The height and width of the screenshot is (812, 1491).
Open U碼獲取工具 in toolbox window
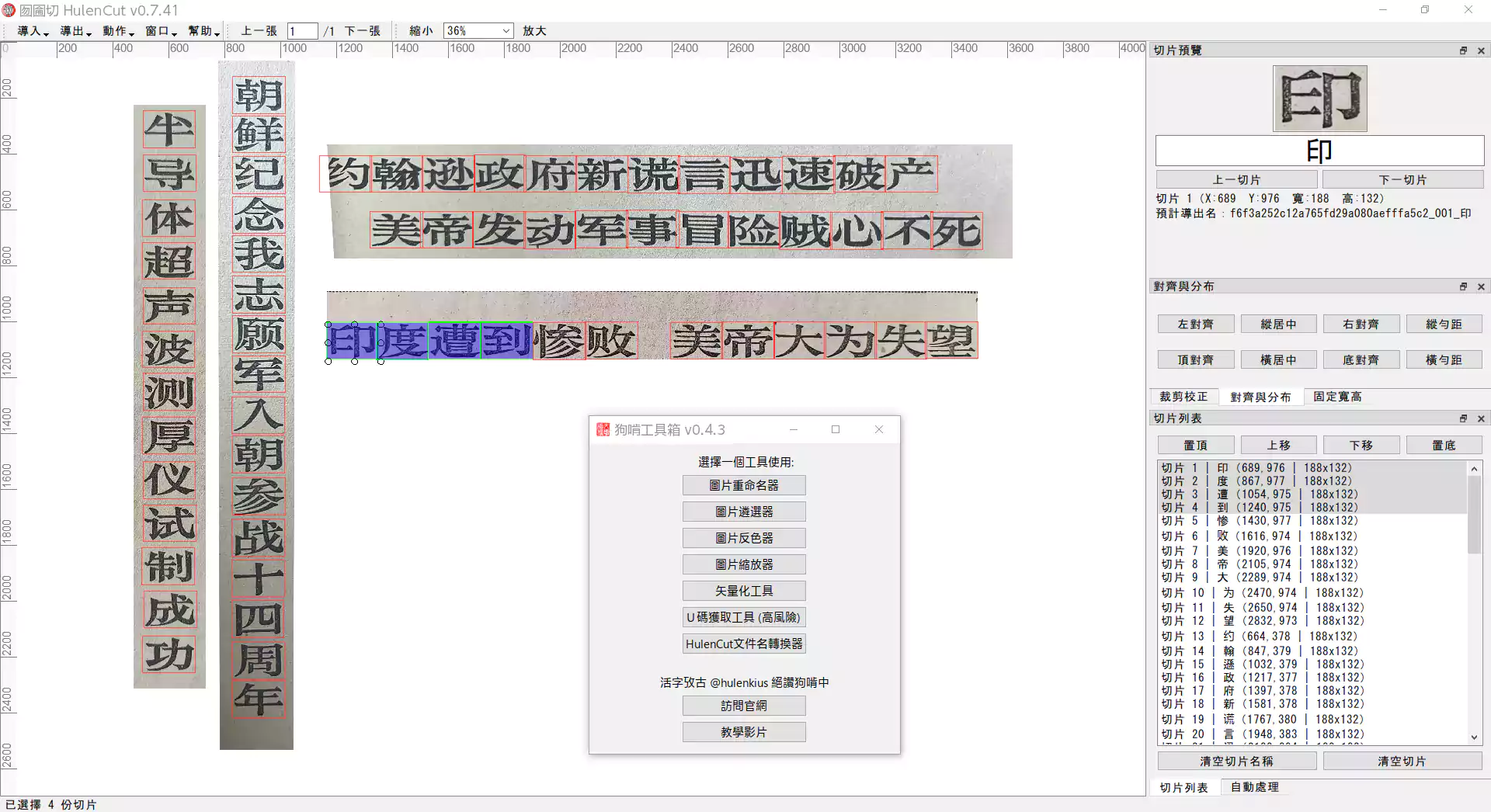click(x=744, y=618)
